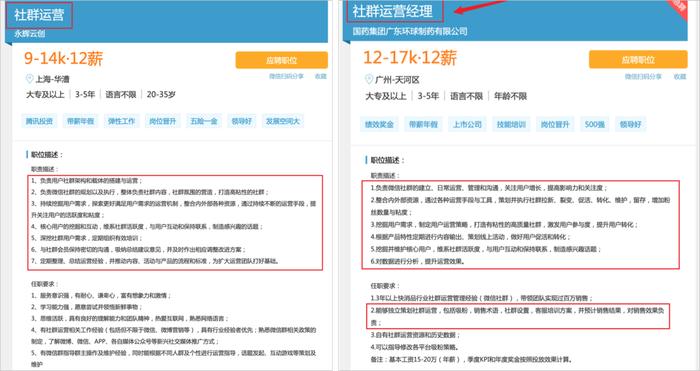Select the 弹性工作 benefit tag

point(121,121)
